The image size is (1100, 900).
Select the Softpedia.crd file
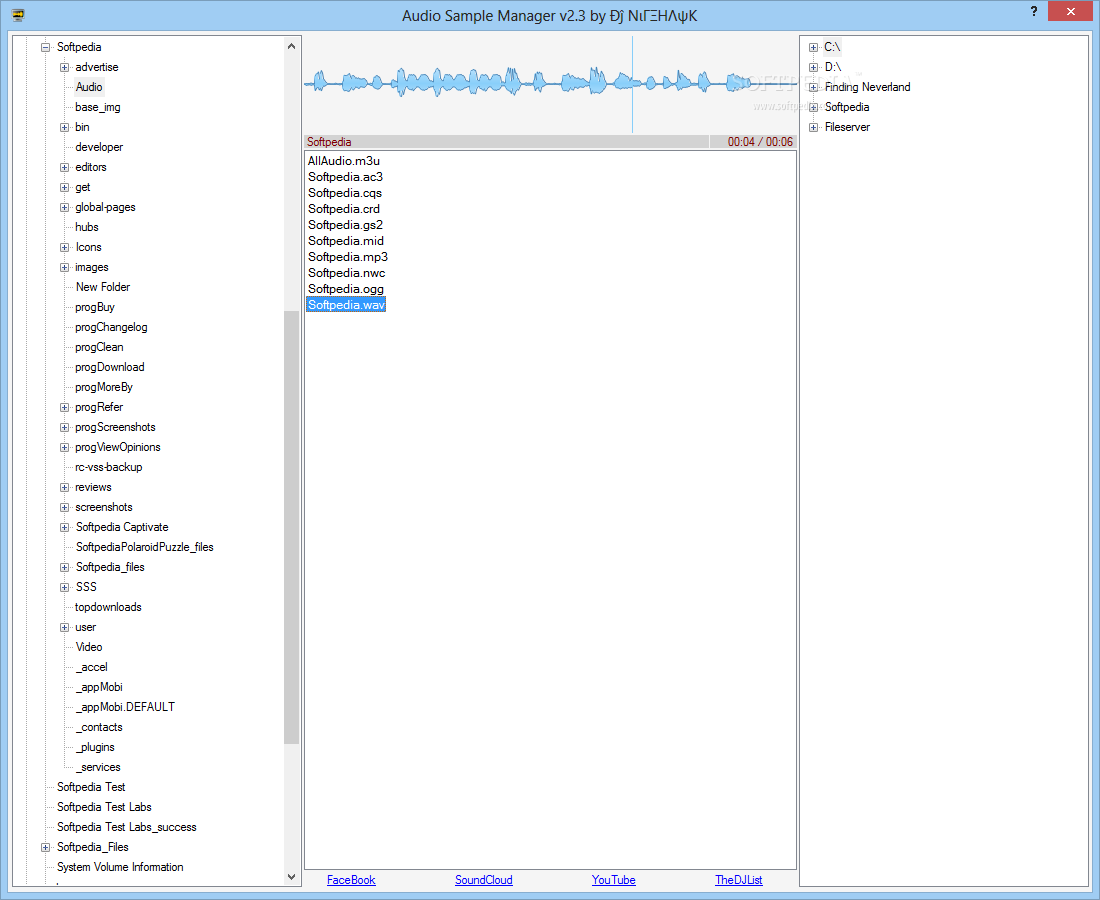pyautogui.click(x=344, y=209)
